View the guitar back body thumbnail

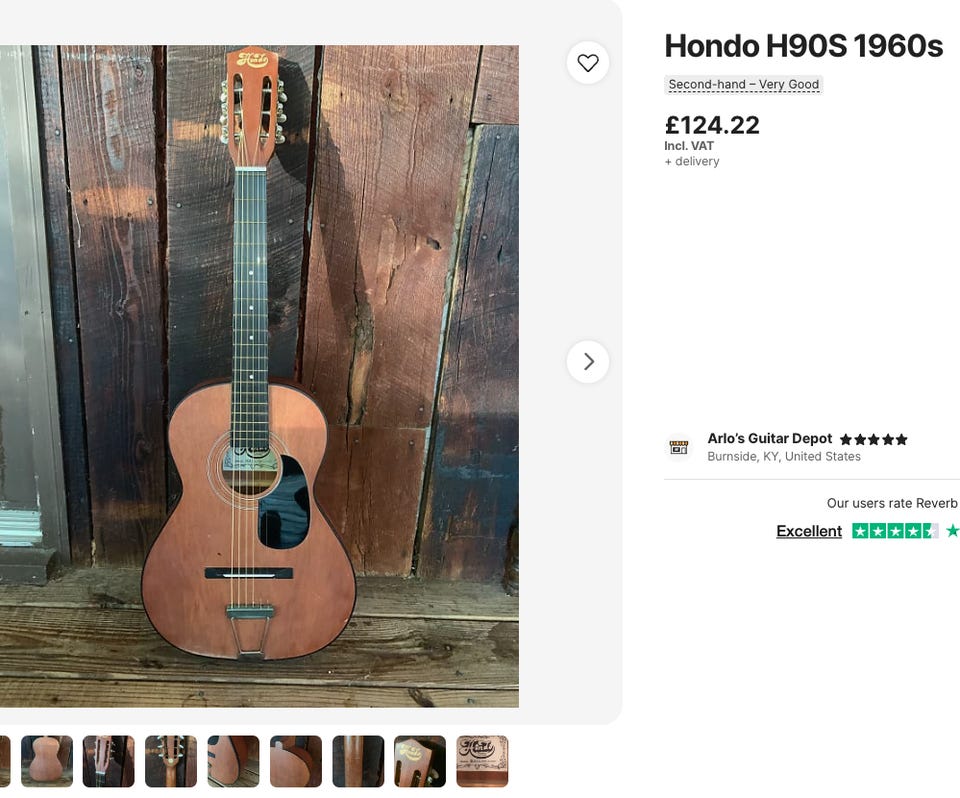coord(47,761)
